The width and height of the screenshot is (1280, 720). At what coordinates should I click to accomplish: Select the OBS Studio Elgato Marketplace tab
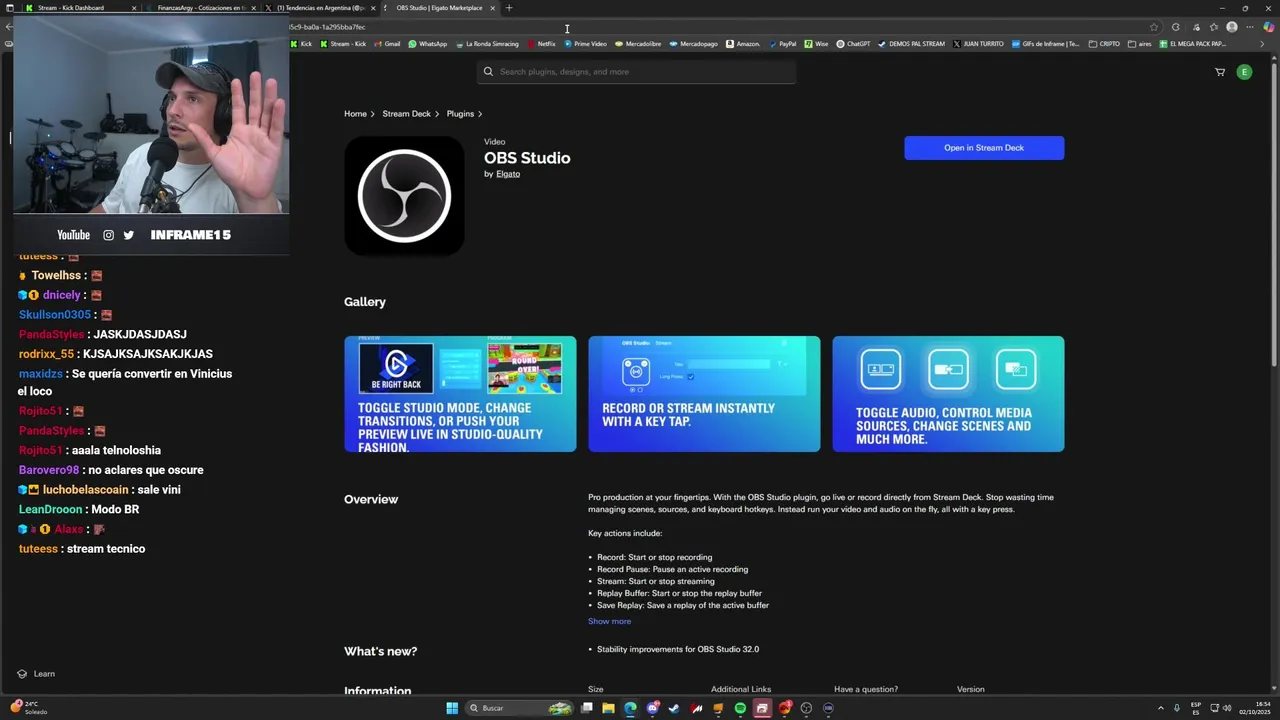[438, 8]
